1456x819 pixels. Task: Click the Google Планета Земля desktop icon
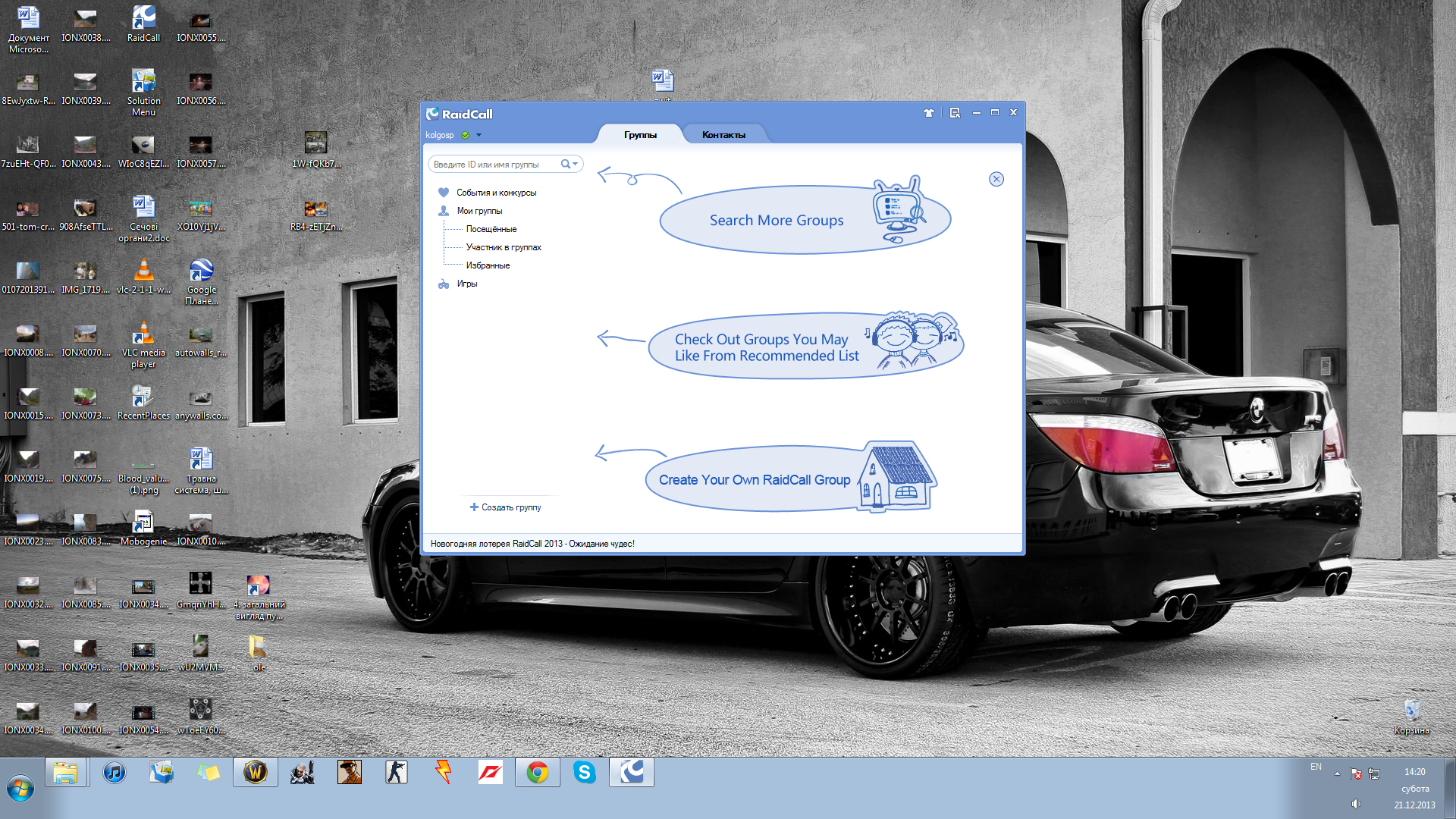pos(201,282)
